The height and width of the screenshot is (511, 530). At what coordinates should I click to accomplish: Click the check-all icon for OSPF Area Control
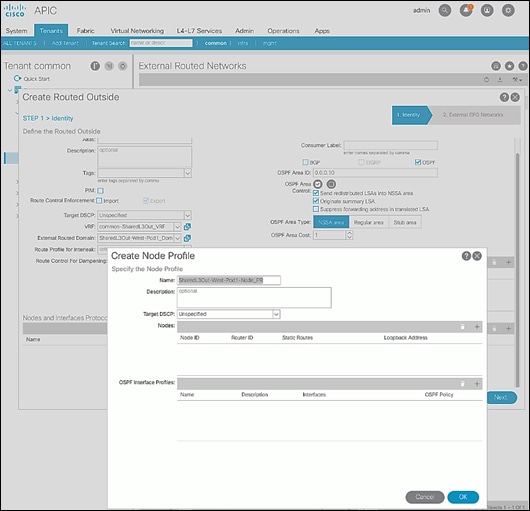pos(318,184)
